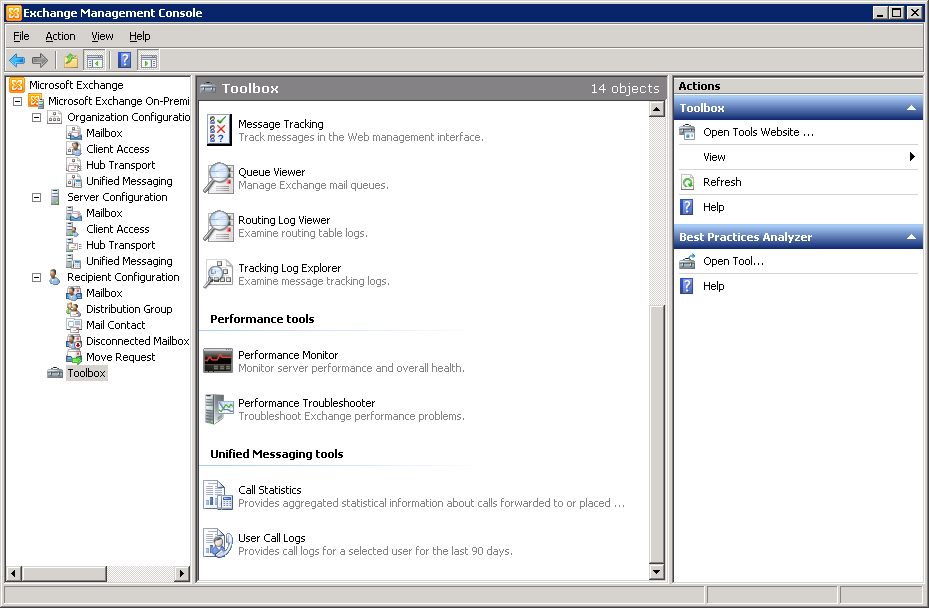Click the blue Help toolbar icon
Image resolution: width=929 pixels, height=608 pixels.
coord(124,60)
